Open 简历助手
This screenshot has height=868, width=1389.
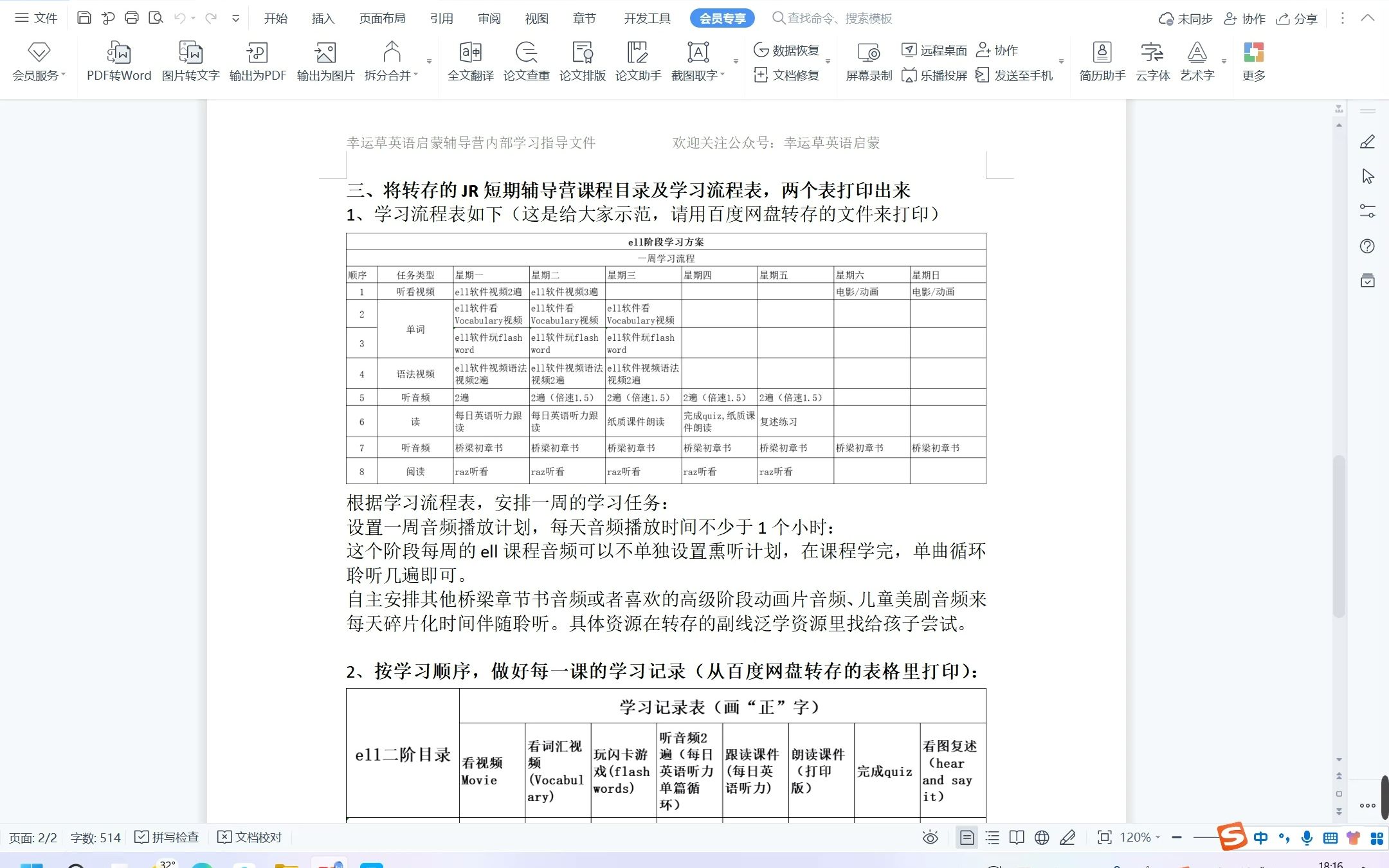pyautogui.click(x=1102, y=62)
